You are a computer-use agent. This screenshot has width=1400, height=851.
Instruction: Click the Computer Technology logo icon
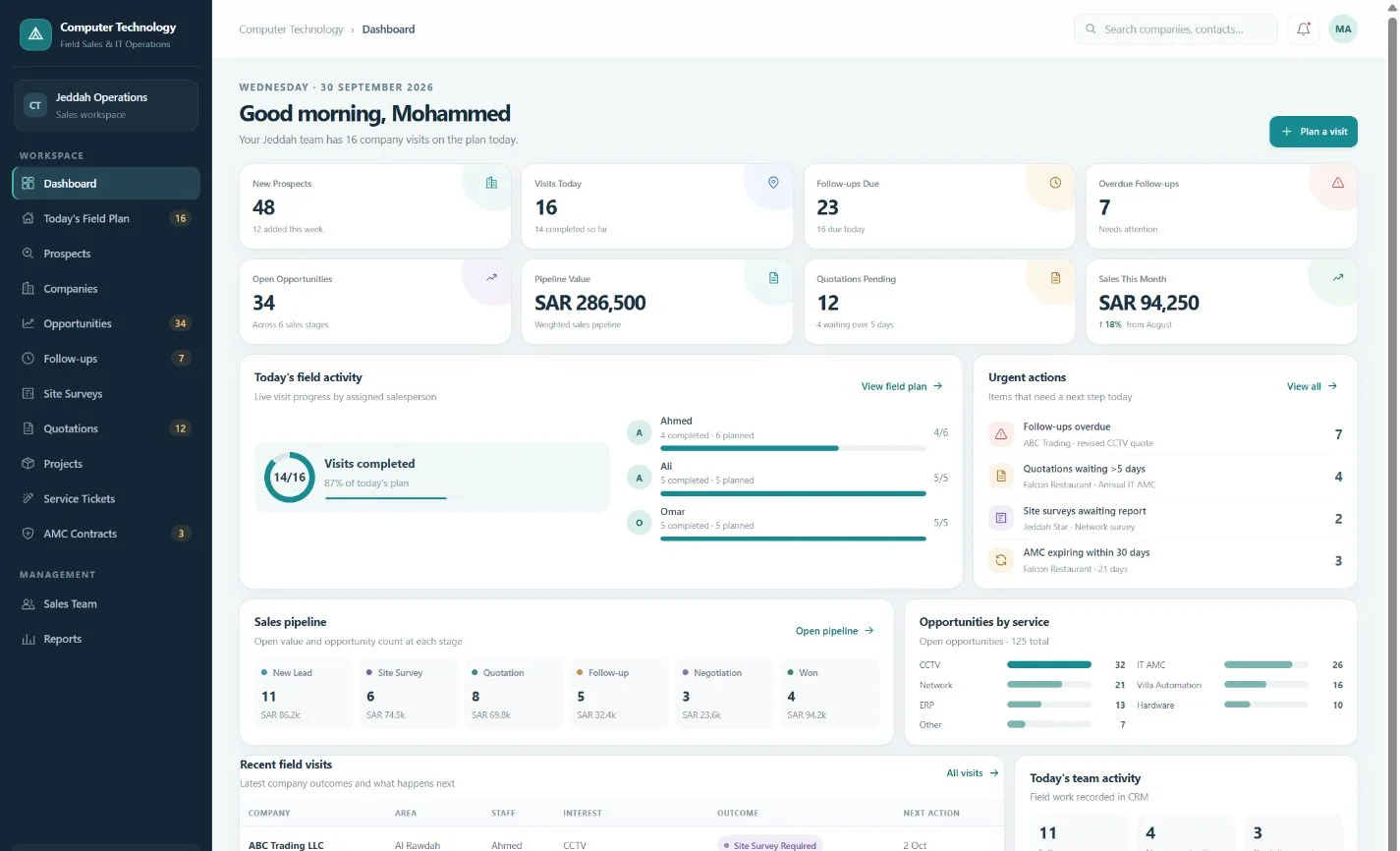tap(35, 34)
